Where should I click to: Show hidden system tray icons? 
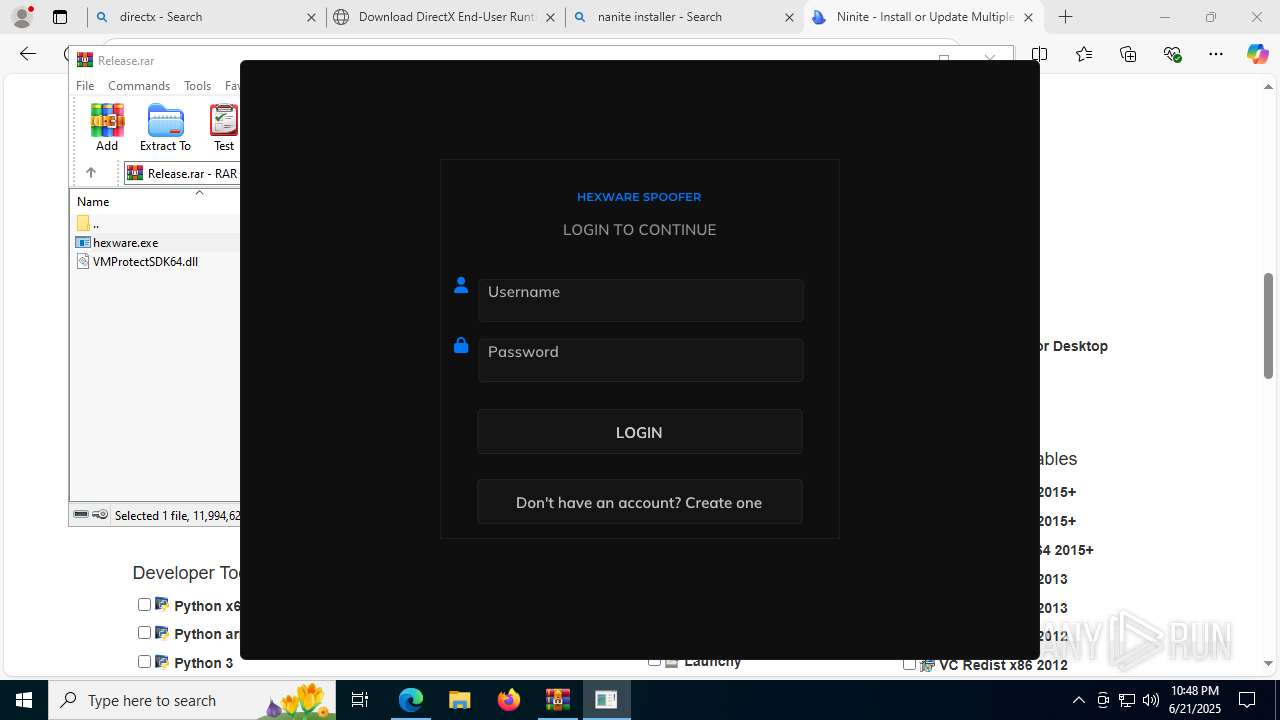1079,700
